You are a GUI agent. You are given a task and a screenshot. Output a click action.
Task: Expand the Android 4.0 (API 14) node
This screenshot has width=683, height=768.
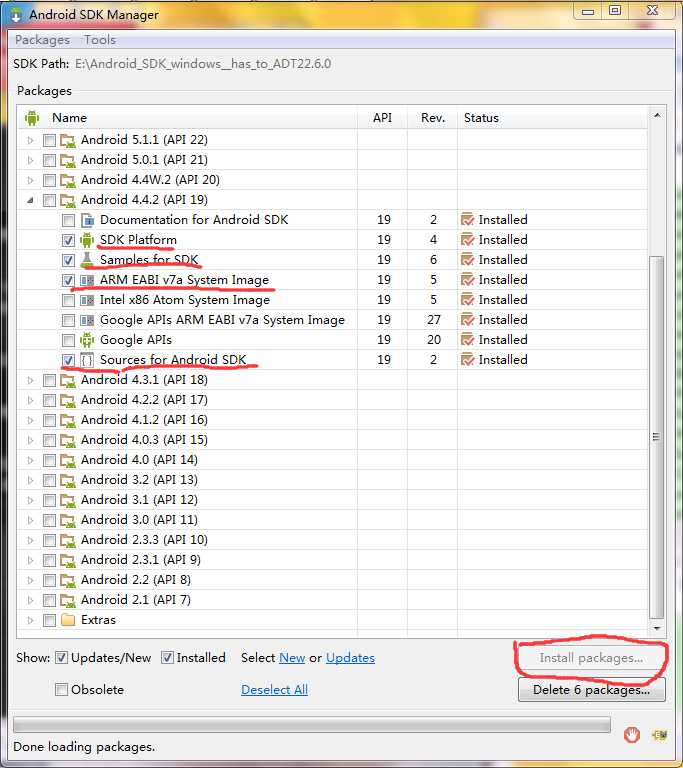(x=30, y=460)
